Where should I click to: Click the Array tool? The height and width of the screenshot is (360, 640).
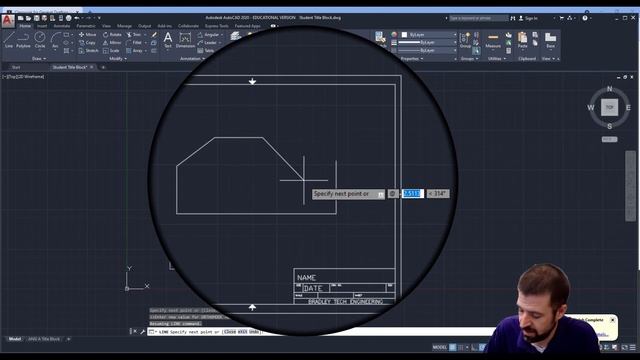click(x=135, y=51)
